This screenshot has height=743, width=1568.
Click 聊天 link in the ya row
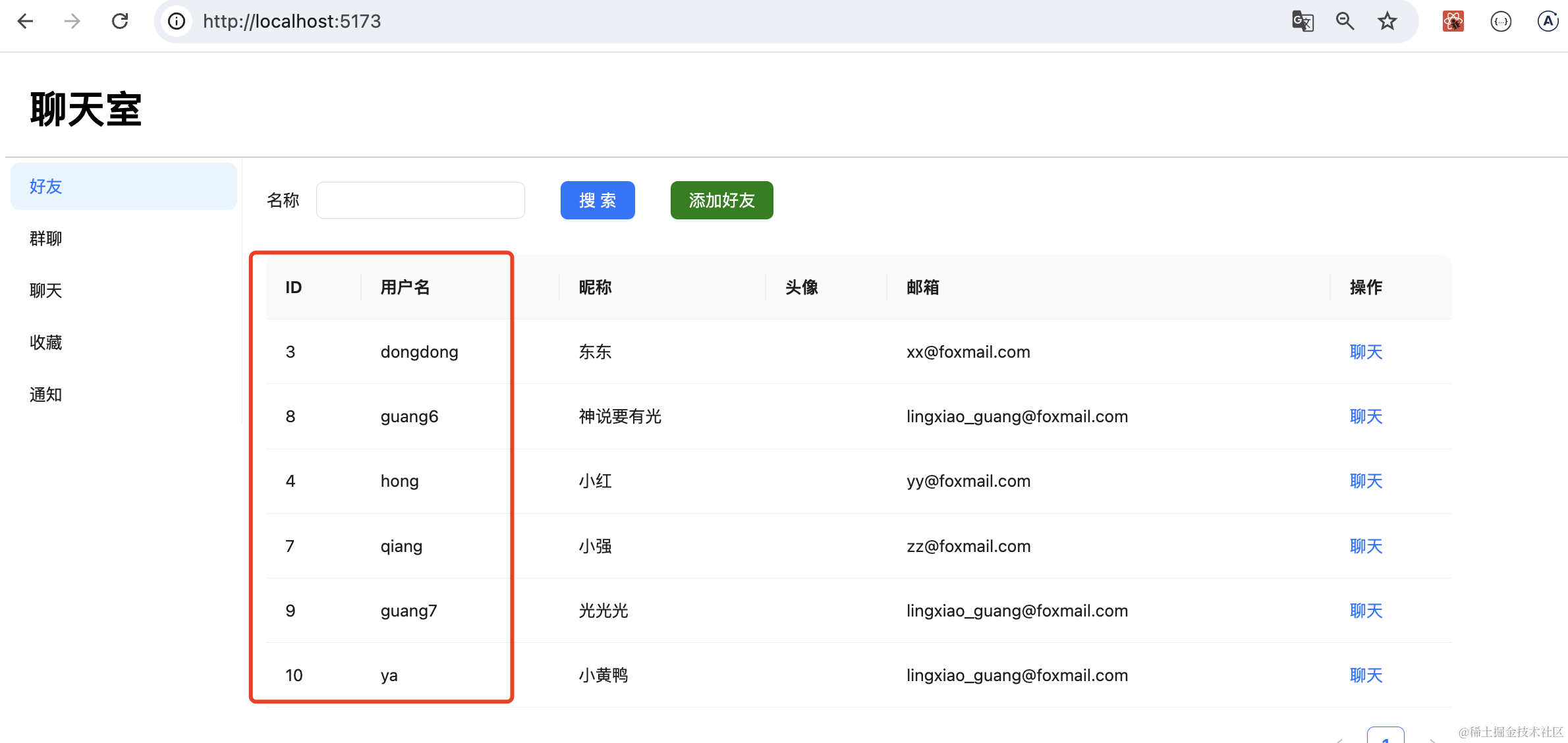click(x=1366, y=675)
